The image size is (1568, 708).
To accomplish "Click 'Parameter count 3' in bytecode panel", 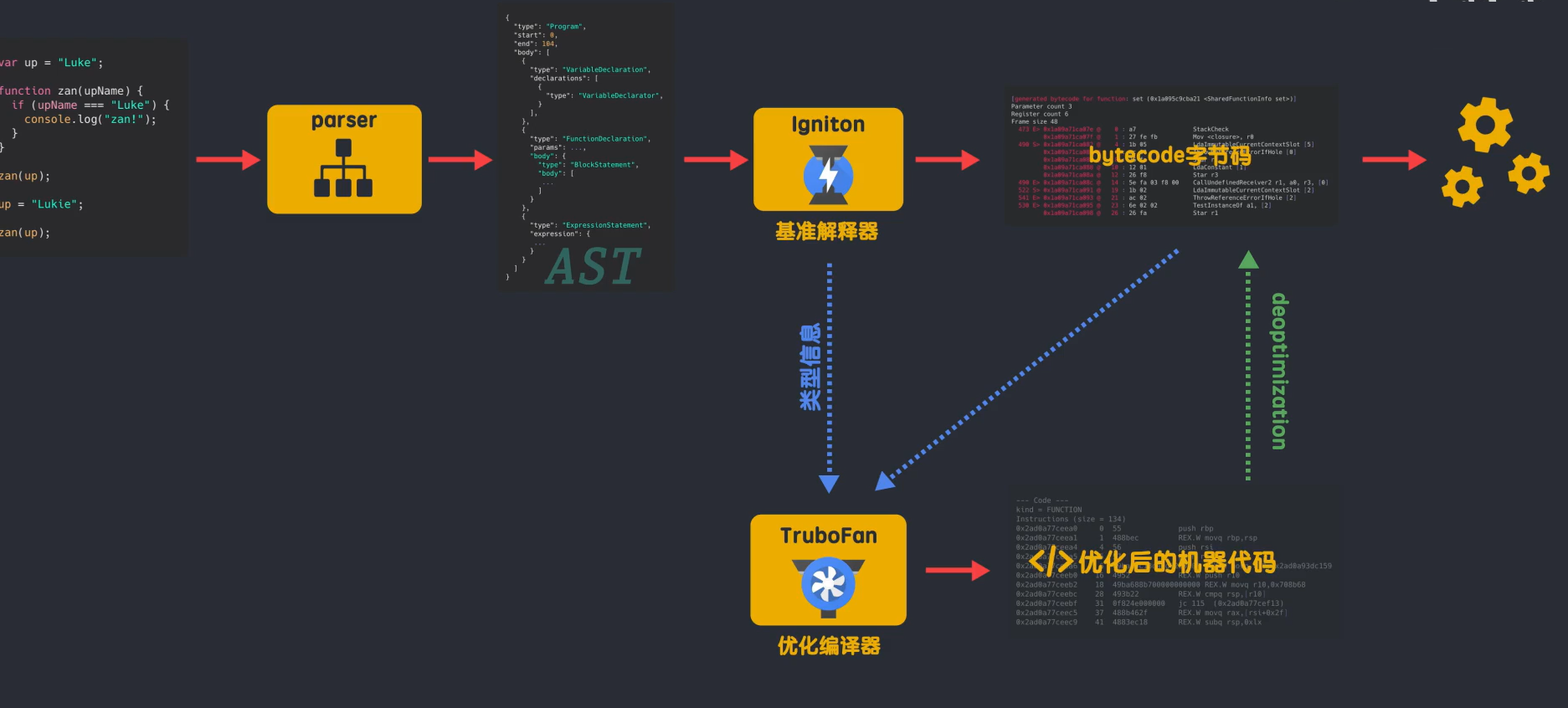I will coord(1041,106).
